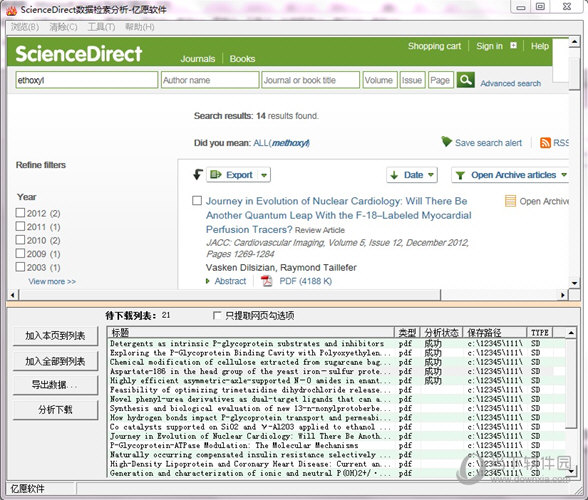Click the browser pane scroll right arrow
The width and height of the screenshot is (588, 500).
[x=563, y=295]
